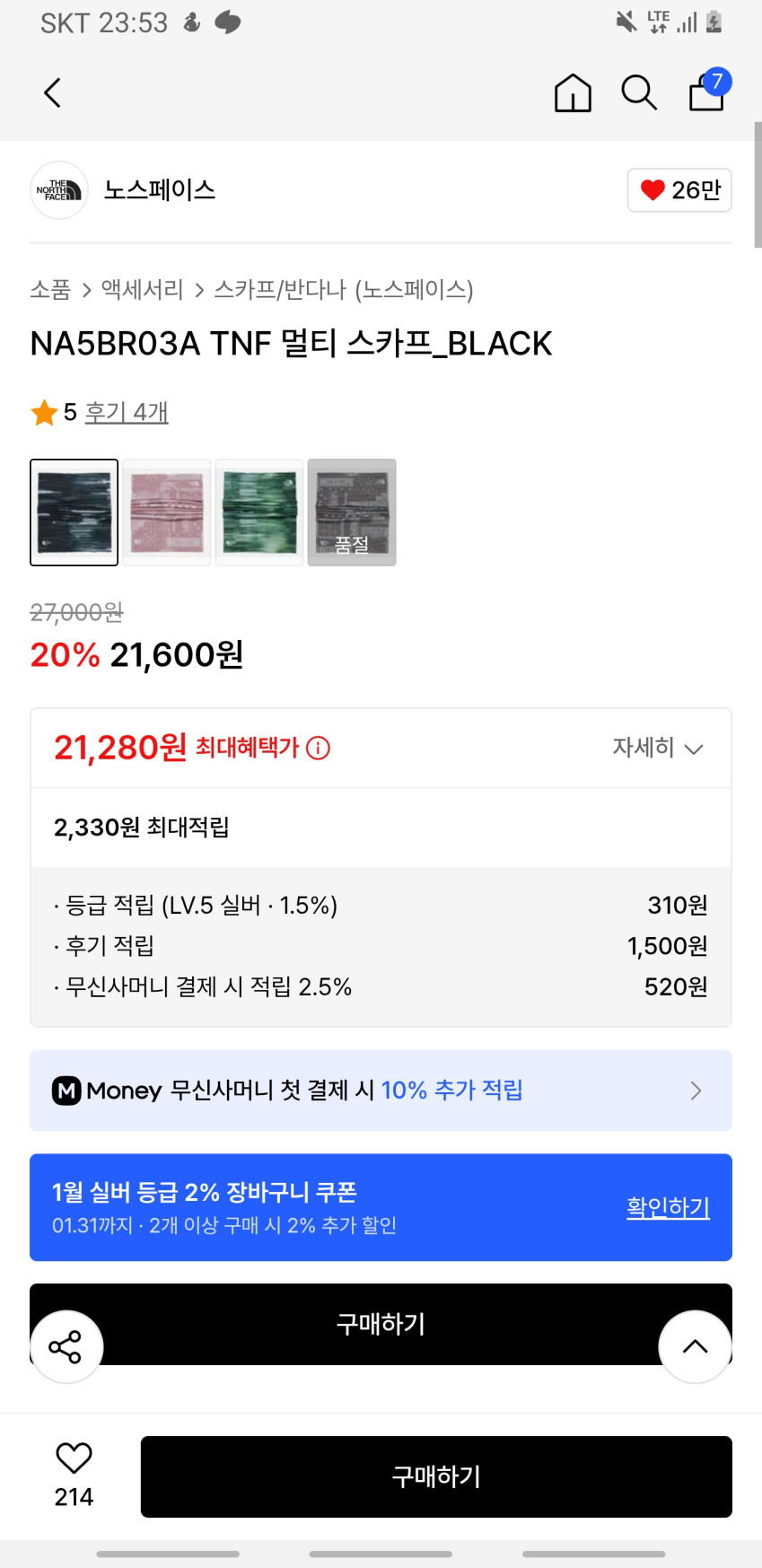762x1568 pixels.
Task: Open the 후기 4개 reviews link
Action: (127, 412)
